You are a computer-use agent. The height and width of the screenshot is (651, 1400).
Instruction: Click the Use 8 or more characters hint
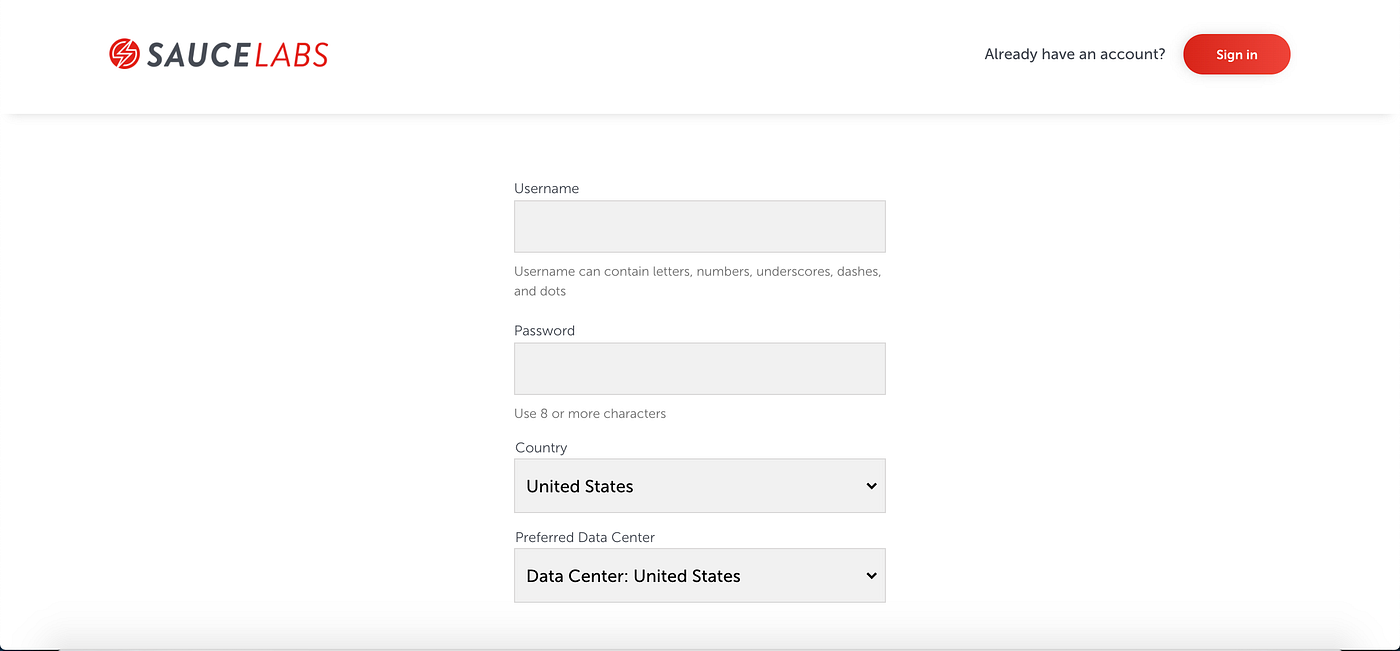(589, 413)
